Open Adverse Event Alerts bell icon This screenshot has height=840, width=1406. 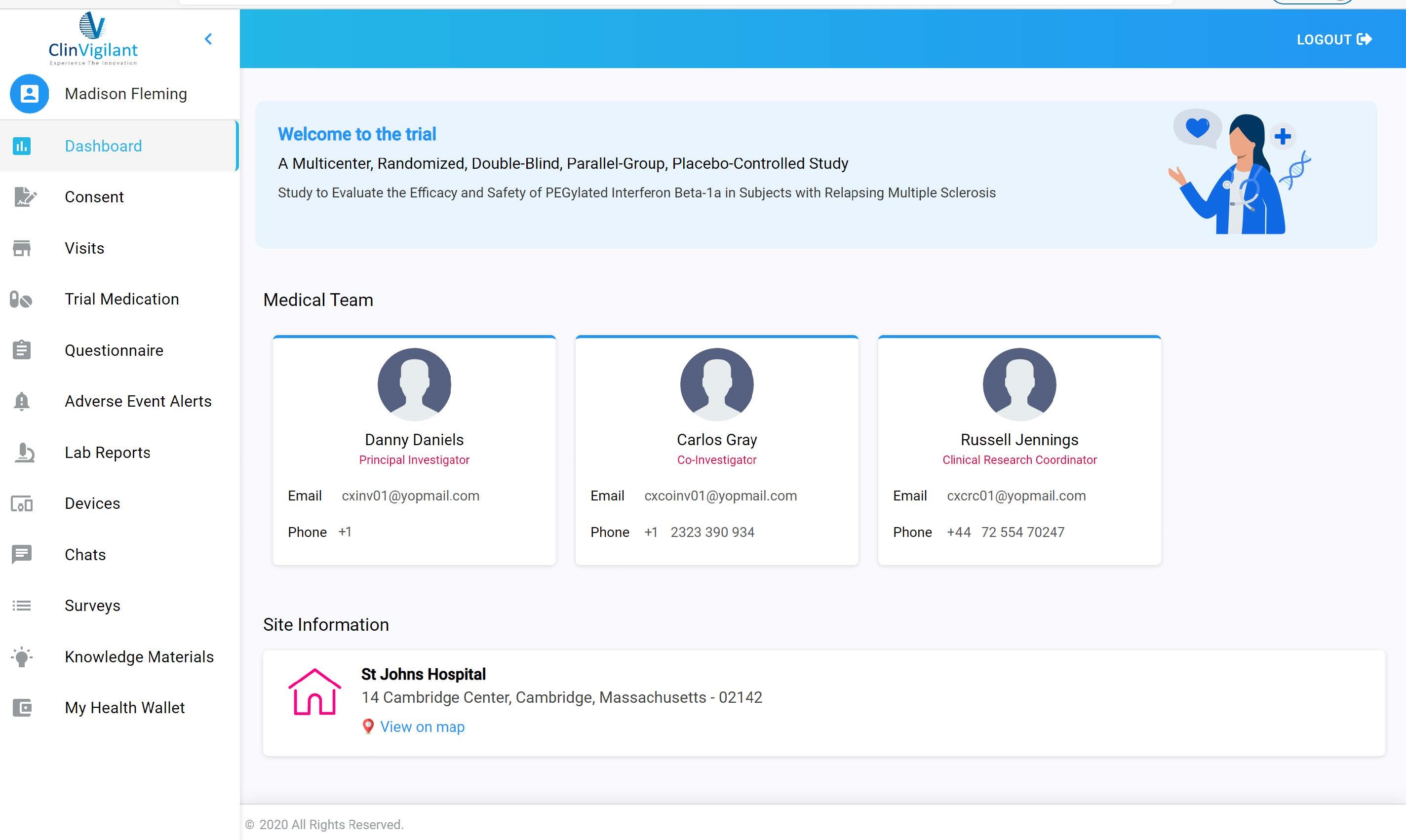tap(22, 401)
